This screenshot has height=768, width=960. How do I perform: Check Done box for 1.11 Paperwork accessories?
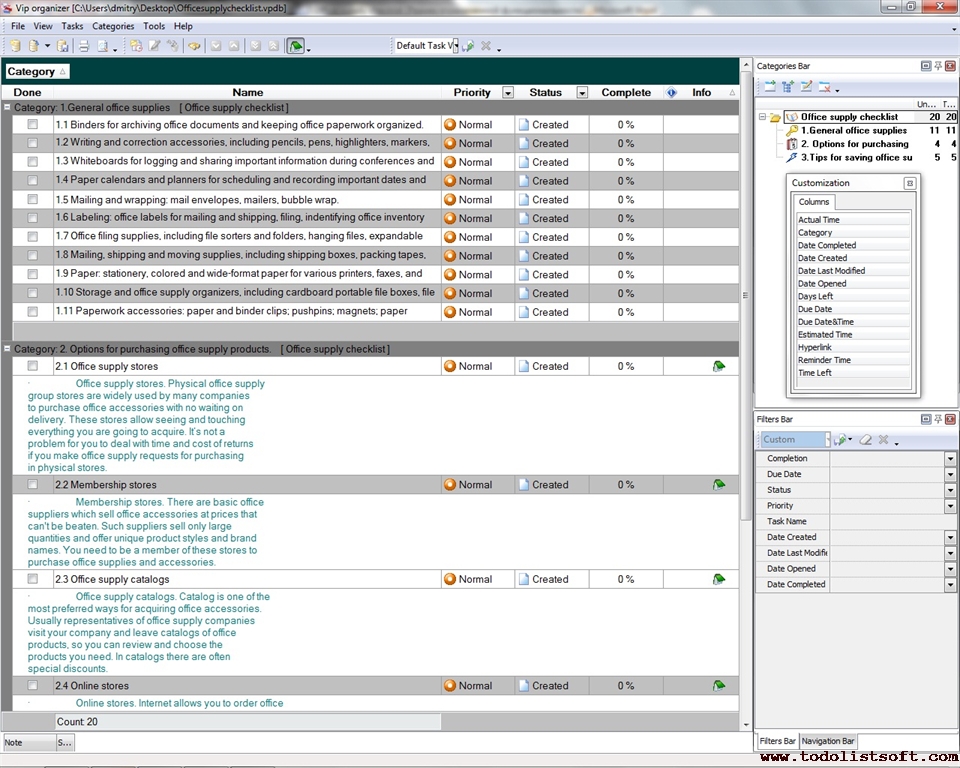[x=32, y=311]
